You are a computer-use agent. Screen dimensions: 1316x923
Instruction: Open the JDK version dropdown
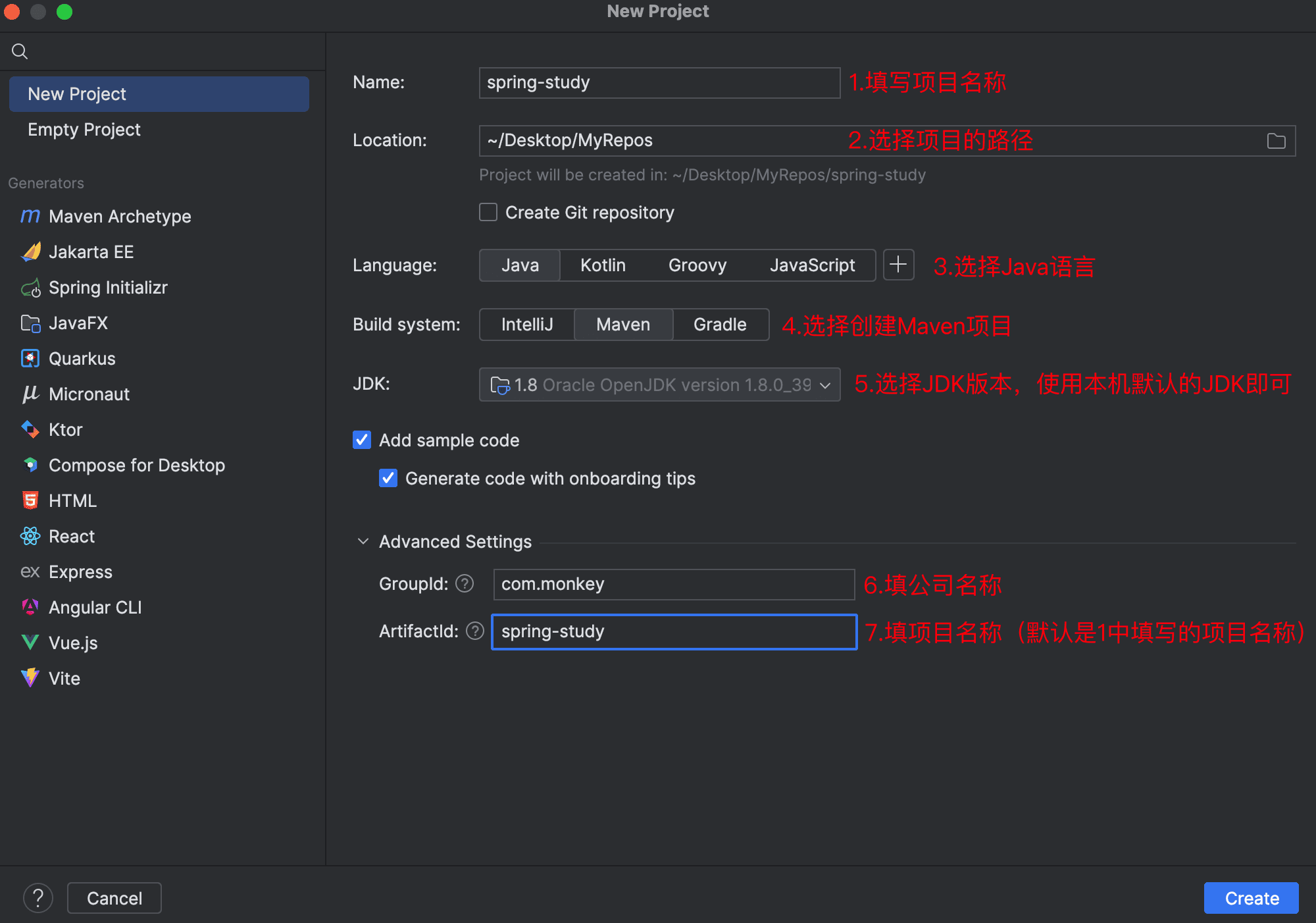click(659, 384)
